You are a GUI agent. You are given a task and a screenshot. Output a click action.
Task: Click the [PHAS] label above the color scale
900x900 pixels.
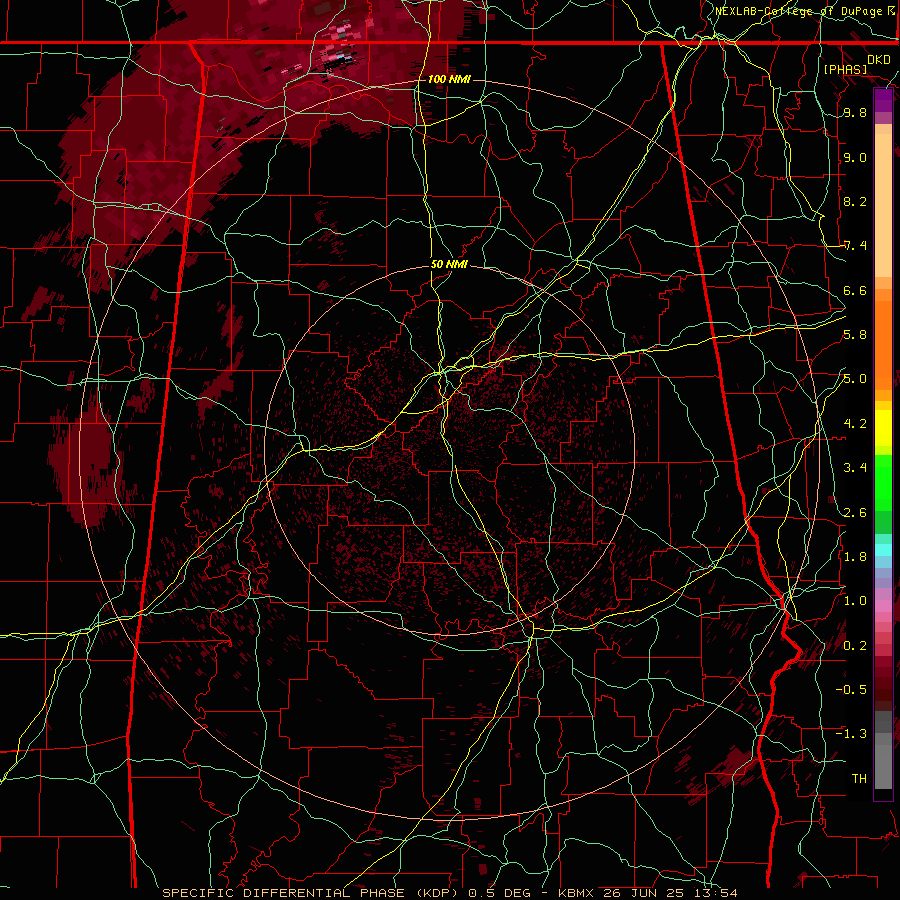[x=845, y=69]
